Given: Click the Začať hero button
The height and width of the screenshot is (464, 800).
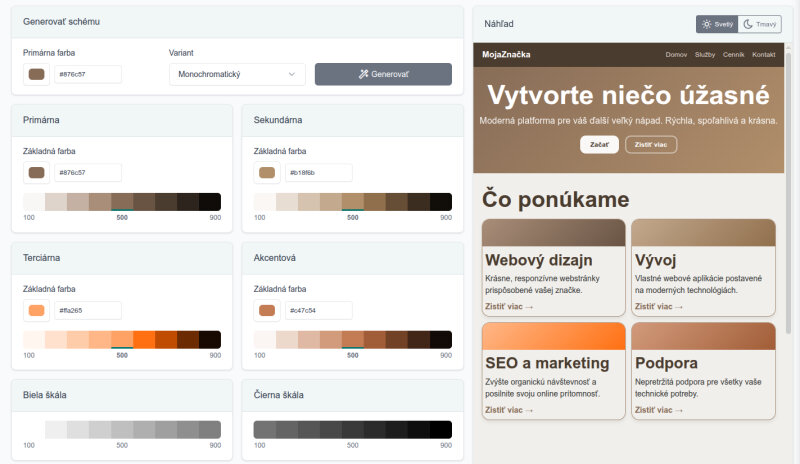Looking at the screenshot, I should click(599, 144).
